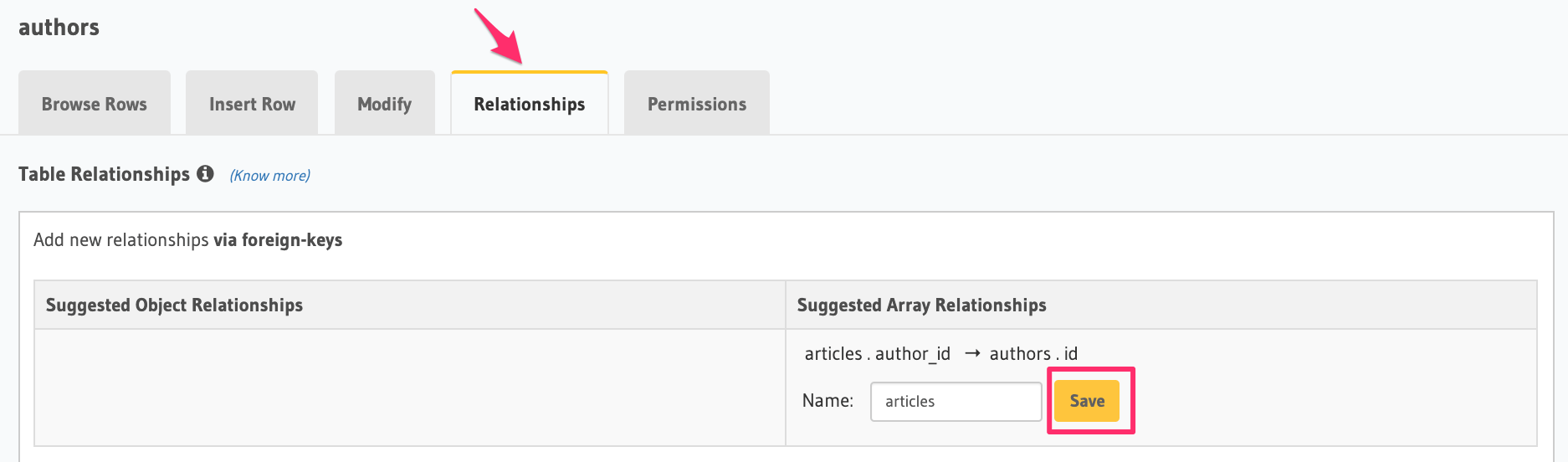The width and height of the screenshot is (1568, 462).
Task: Click the articles . author_id text
Action: (x=877, y=353)
